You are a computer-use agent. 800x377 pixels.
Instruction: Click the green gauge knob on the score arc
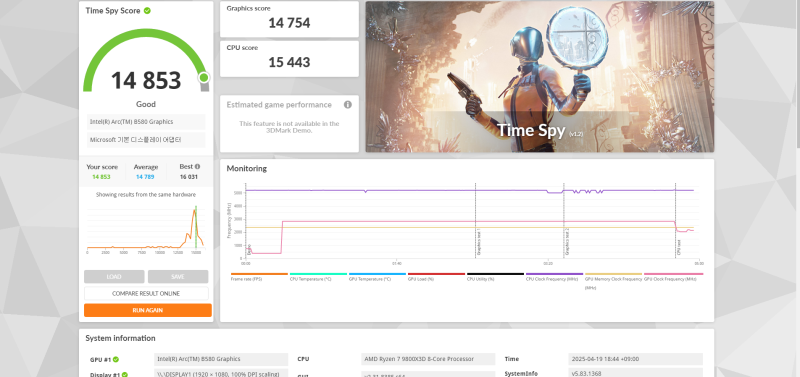[204, 78]
